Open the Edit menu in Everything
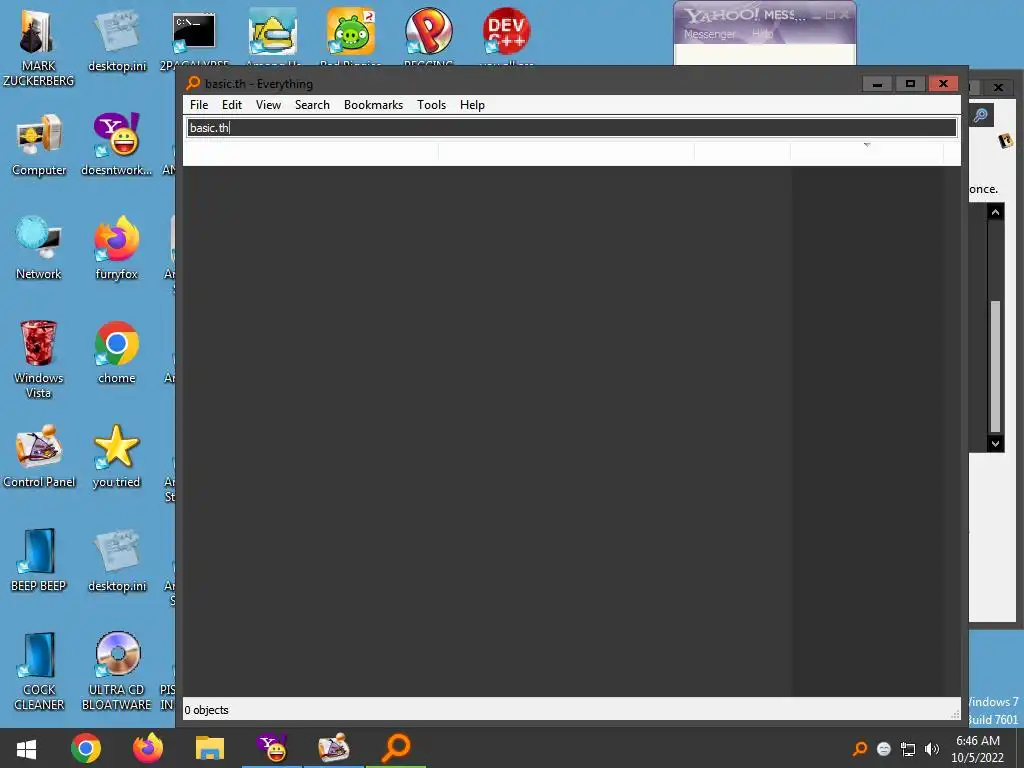This screenshot has width=1024, height=768. click(232, 105)
